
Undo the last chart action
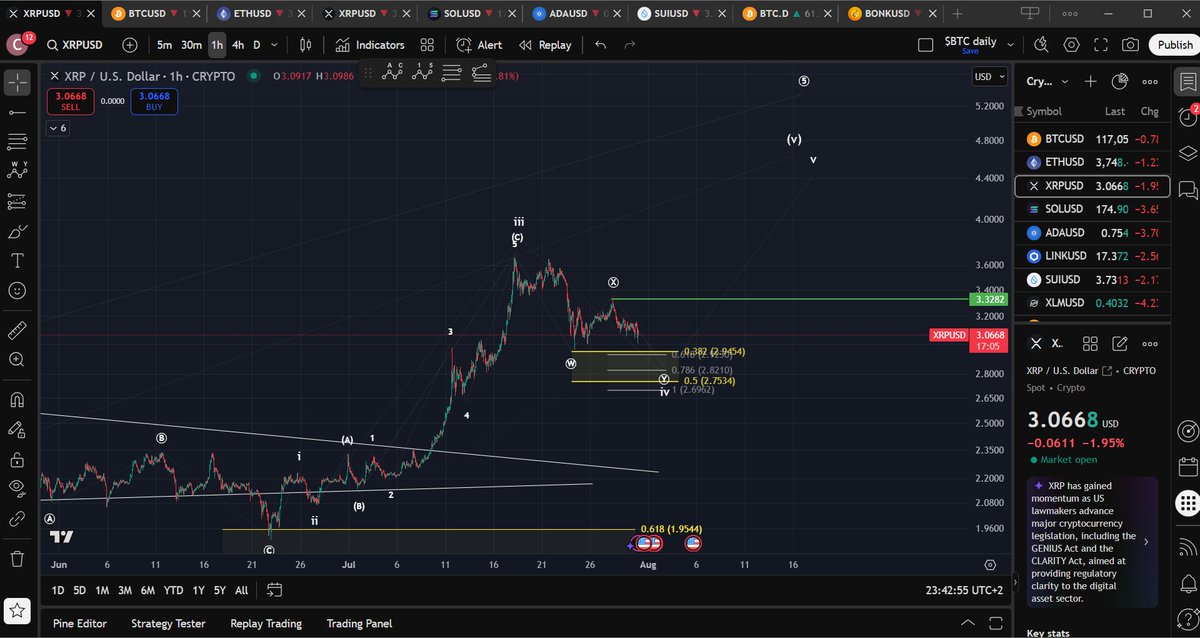click(x=600, y=45)
